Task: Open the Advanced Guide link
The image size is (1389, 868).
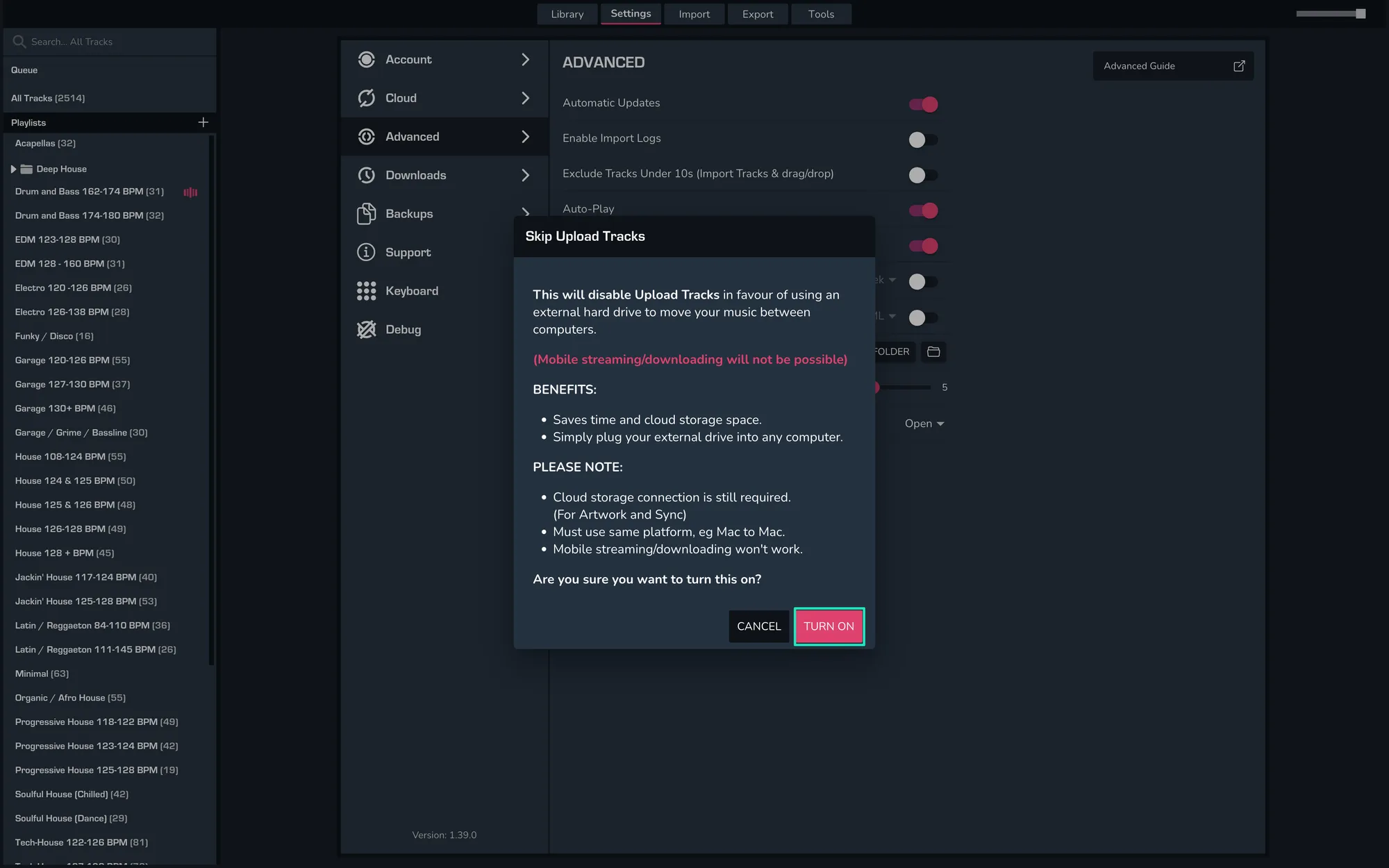Action: [1173, 66]
